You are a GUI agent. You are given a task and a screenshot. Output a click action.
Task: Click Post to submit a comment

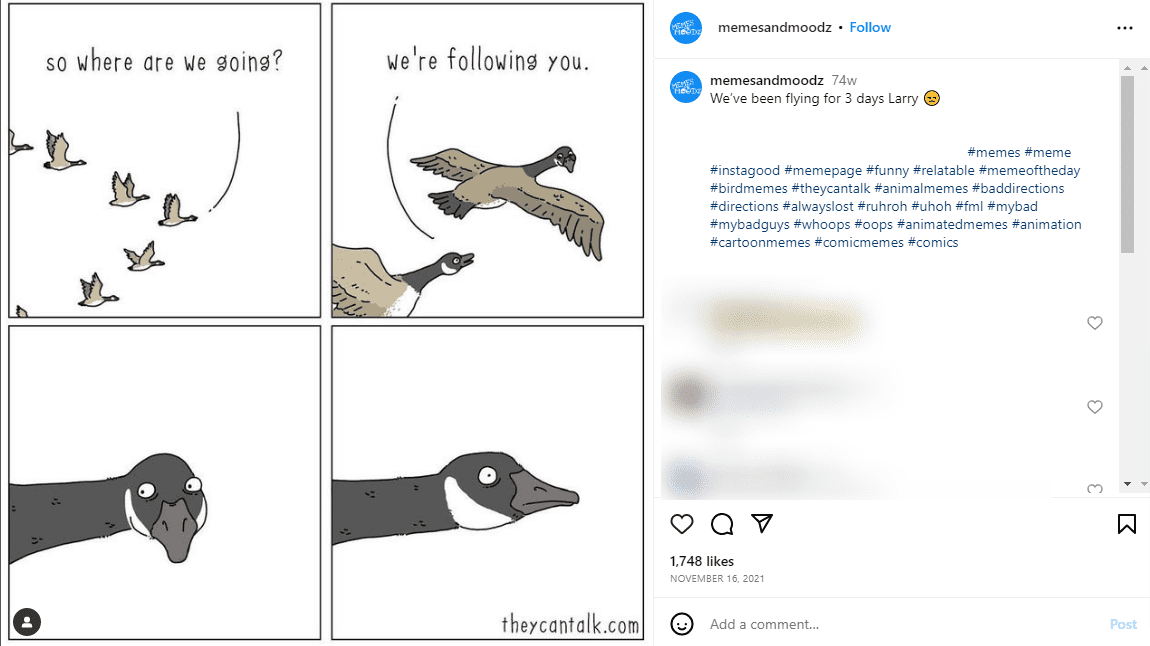[1123, 623]
